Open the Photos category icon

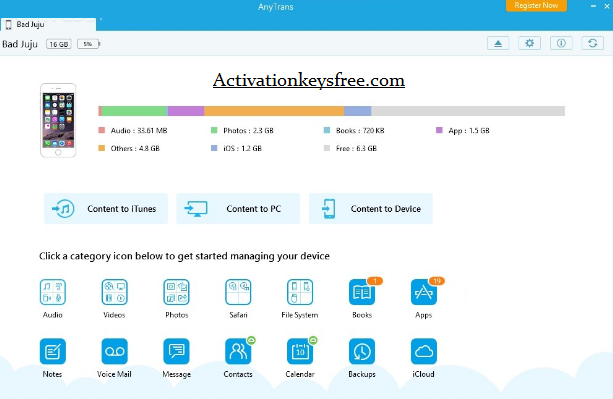(x=176, y=292)
